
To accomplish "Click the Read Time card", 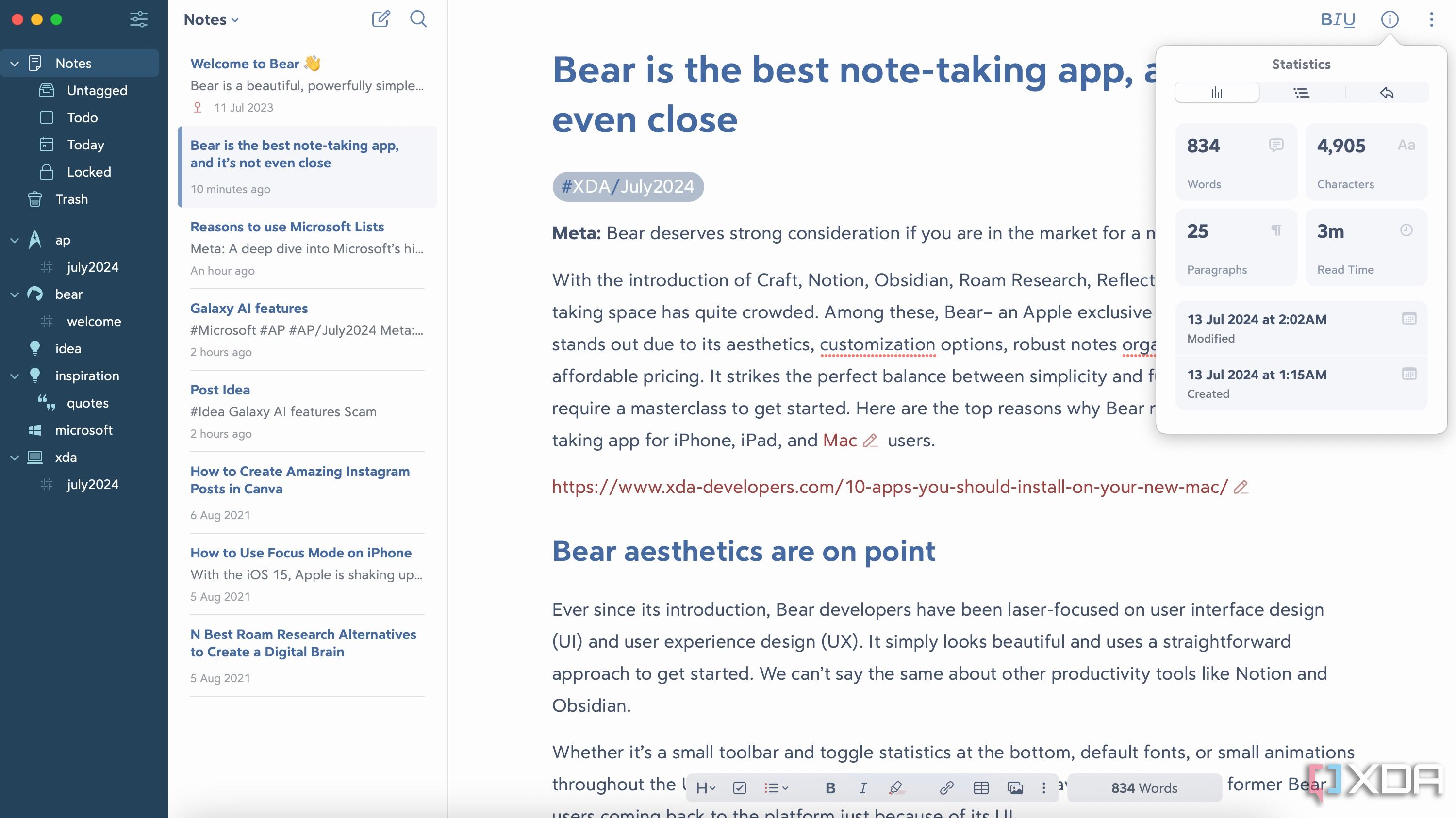I will point(1366,247).
